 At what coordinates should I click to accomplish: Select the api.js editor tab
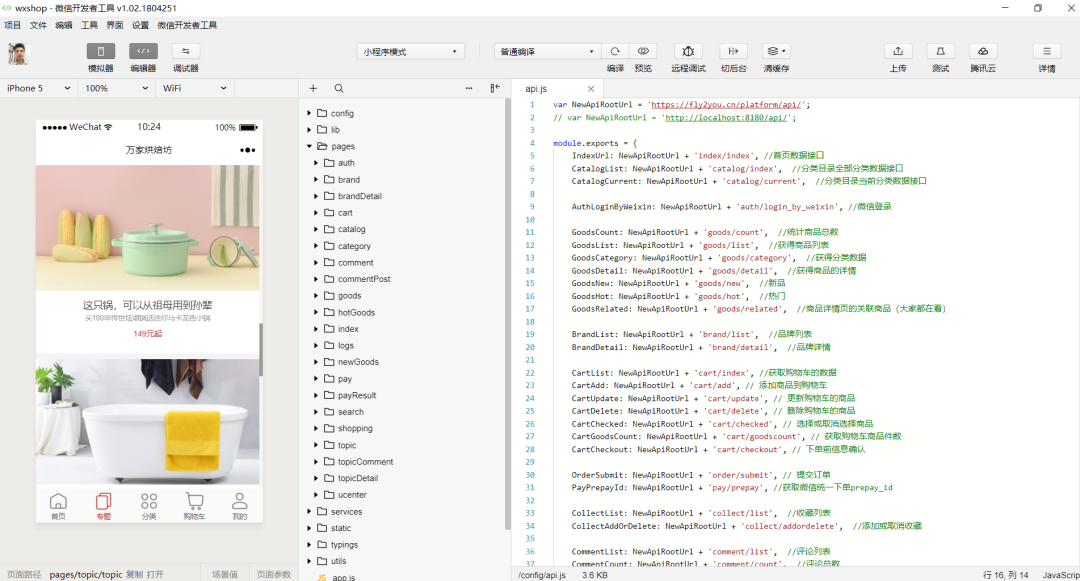pos(536,88)
